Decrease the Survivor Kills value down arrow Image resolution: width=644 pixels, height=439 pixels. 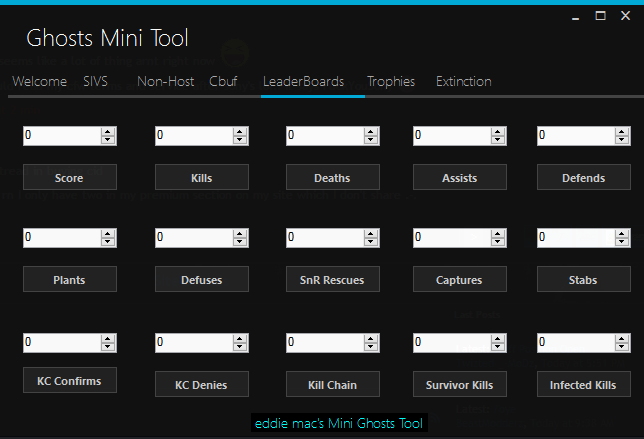click(x=498, y=347)
